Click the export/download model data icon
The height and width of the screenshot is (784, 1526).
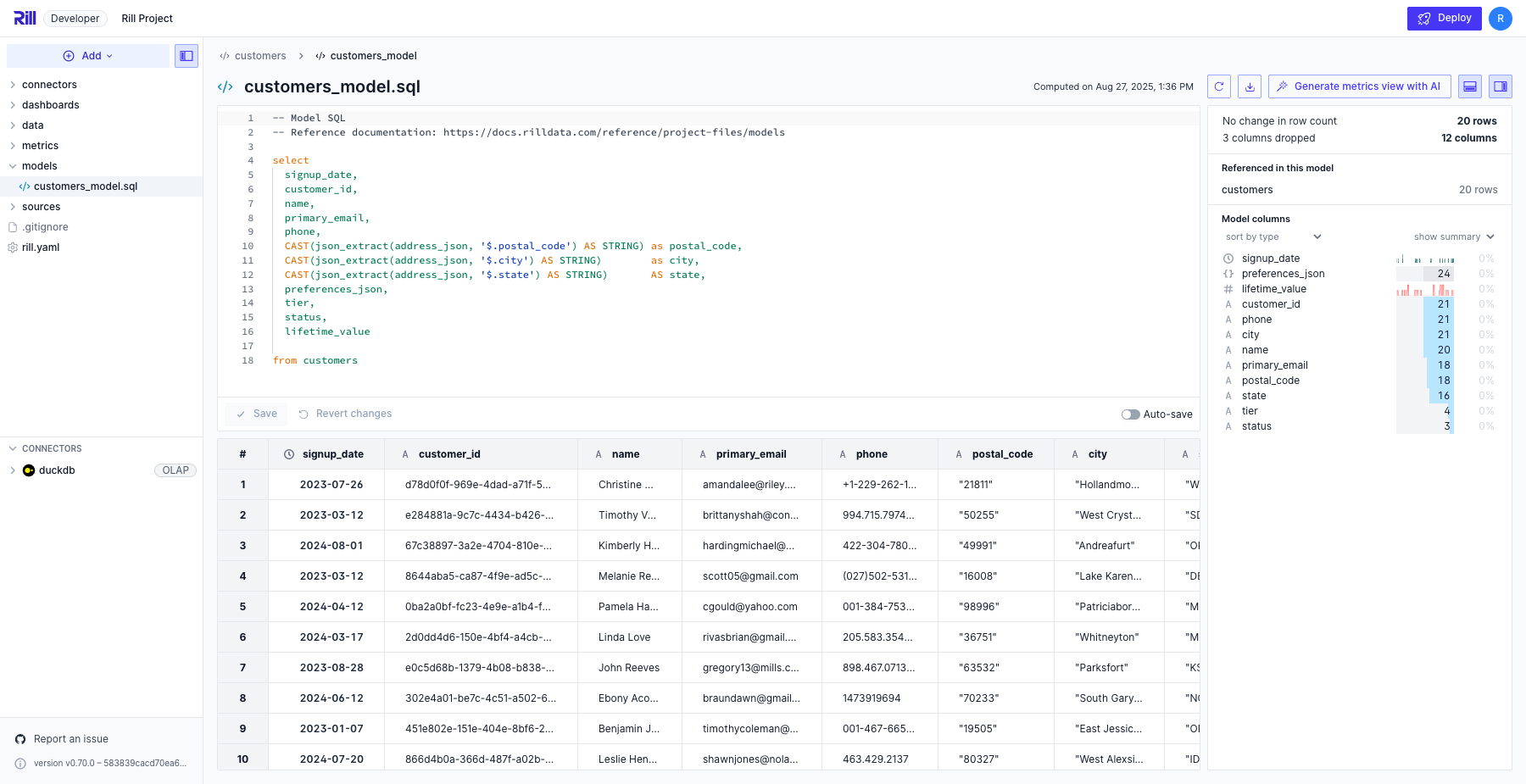(x=1250, y=86)
